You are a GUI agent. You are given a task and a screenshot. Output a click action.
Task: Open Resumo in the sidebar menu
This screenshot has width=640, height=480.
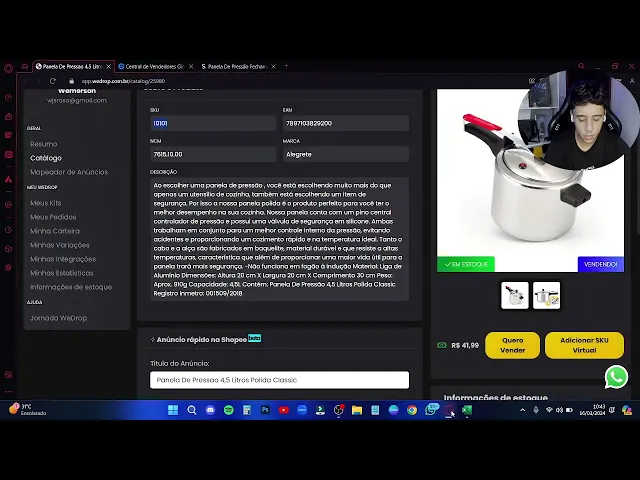(x=44, y=144)
